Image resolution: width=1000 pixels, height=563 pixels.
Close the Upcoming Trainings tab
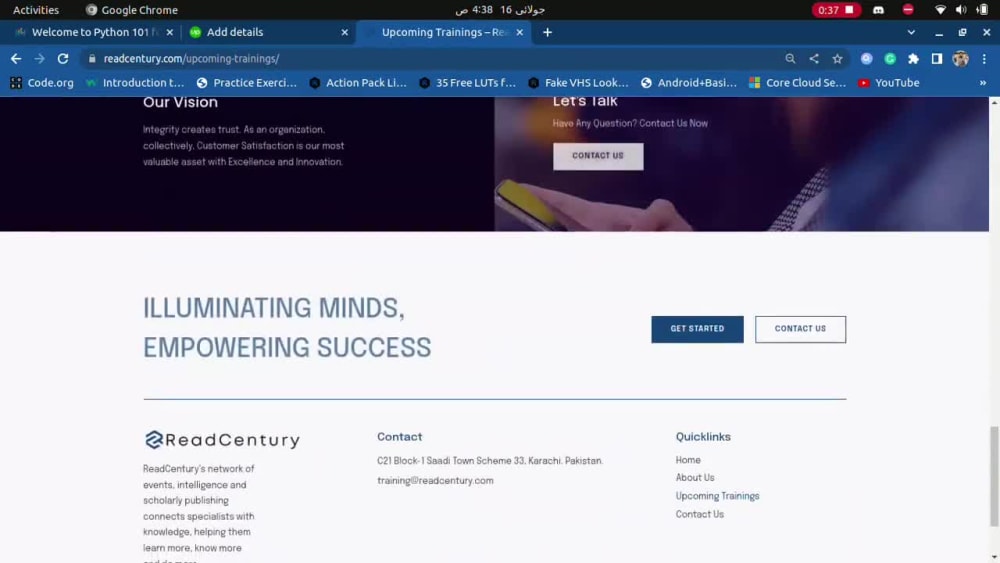point(519,32)
